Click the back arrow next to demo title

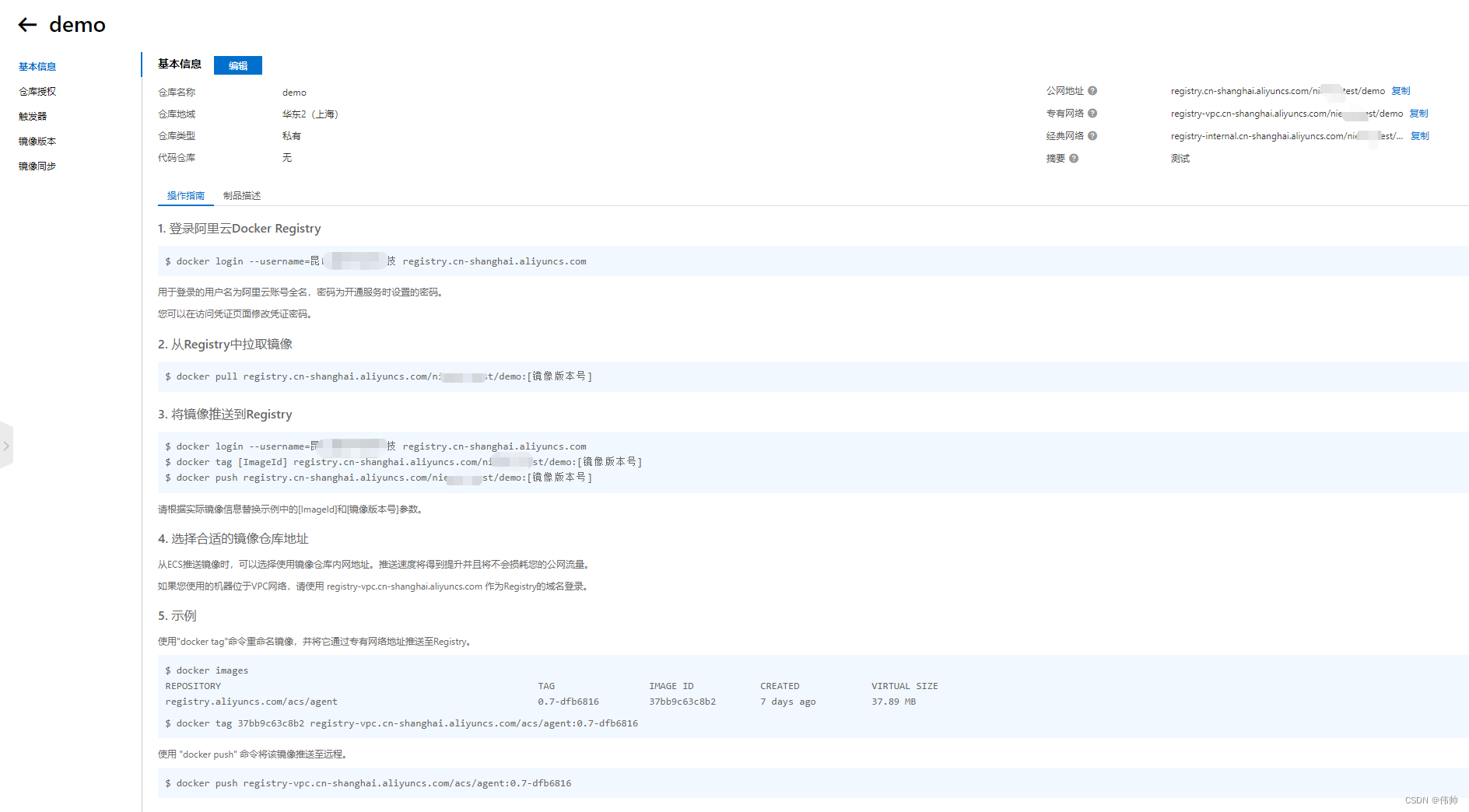[x=26, y=25]
